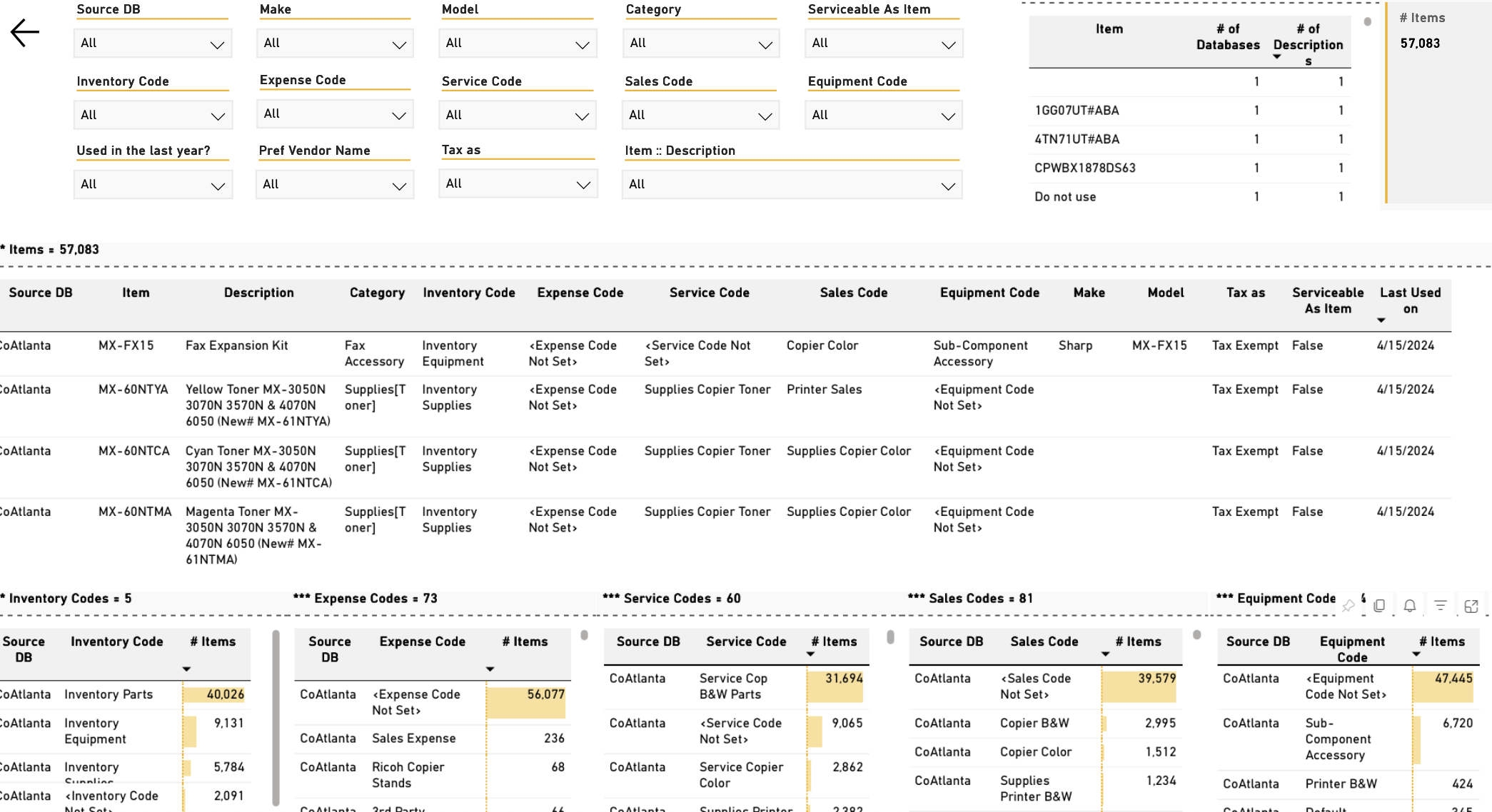Sort Expense Codes table by '# Items' header
1492x812 pixels.
coord(525,641)
